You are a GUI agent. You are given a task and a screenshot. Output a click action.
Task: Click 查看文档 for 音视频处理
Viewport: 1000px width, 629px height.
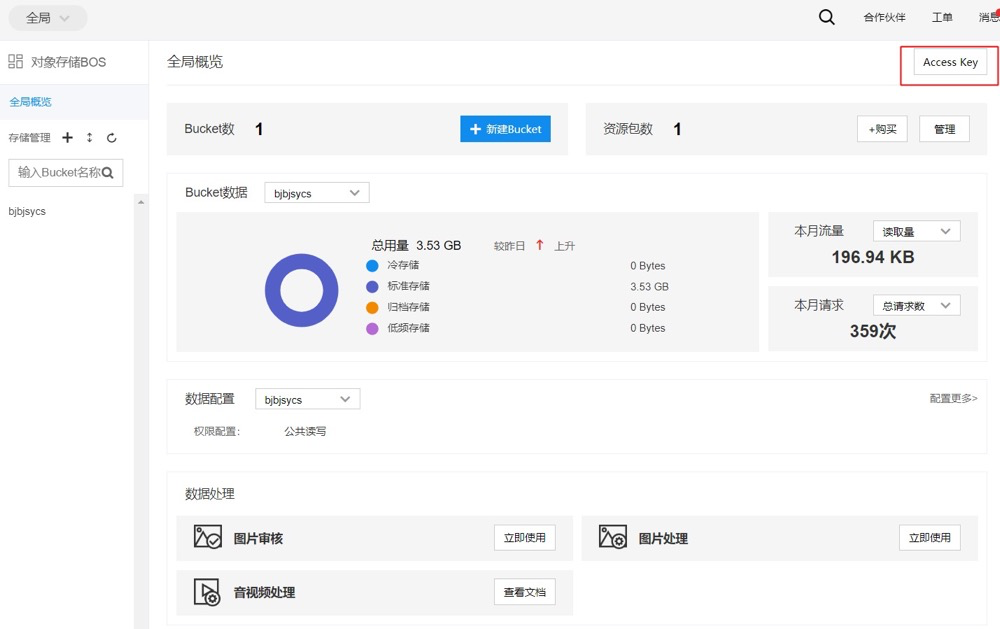(524, 592)
